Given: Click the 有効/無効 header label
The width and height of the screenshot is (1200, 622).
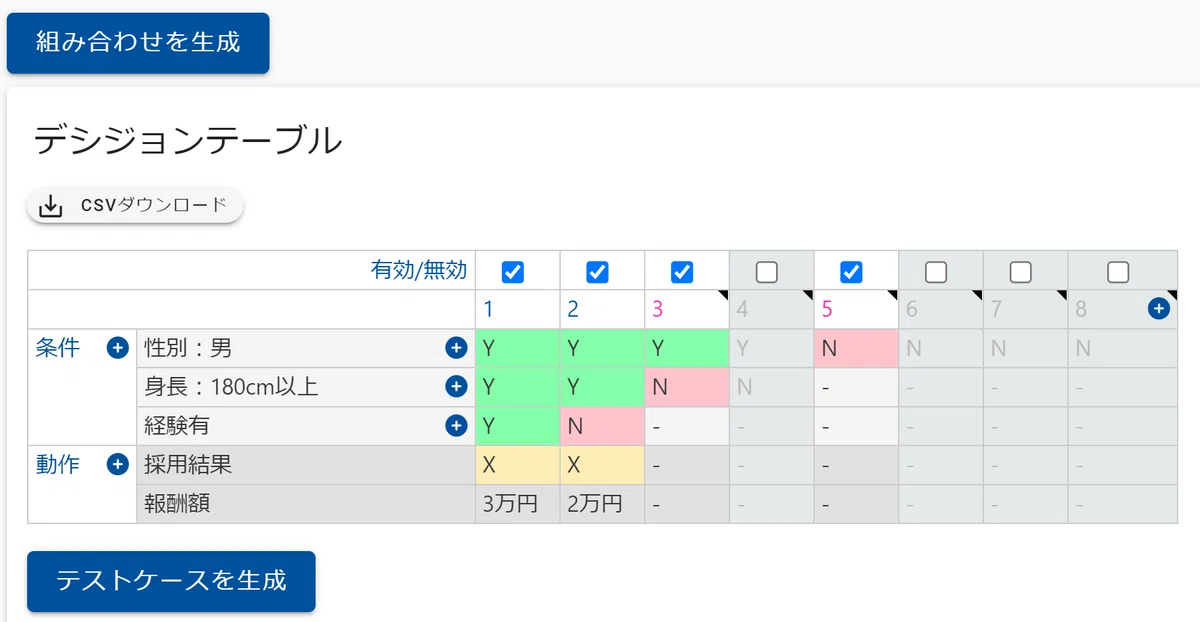Looking at the screenshot, I should click(419, 270).
